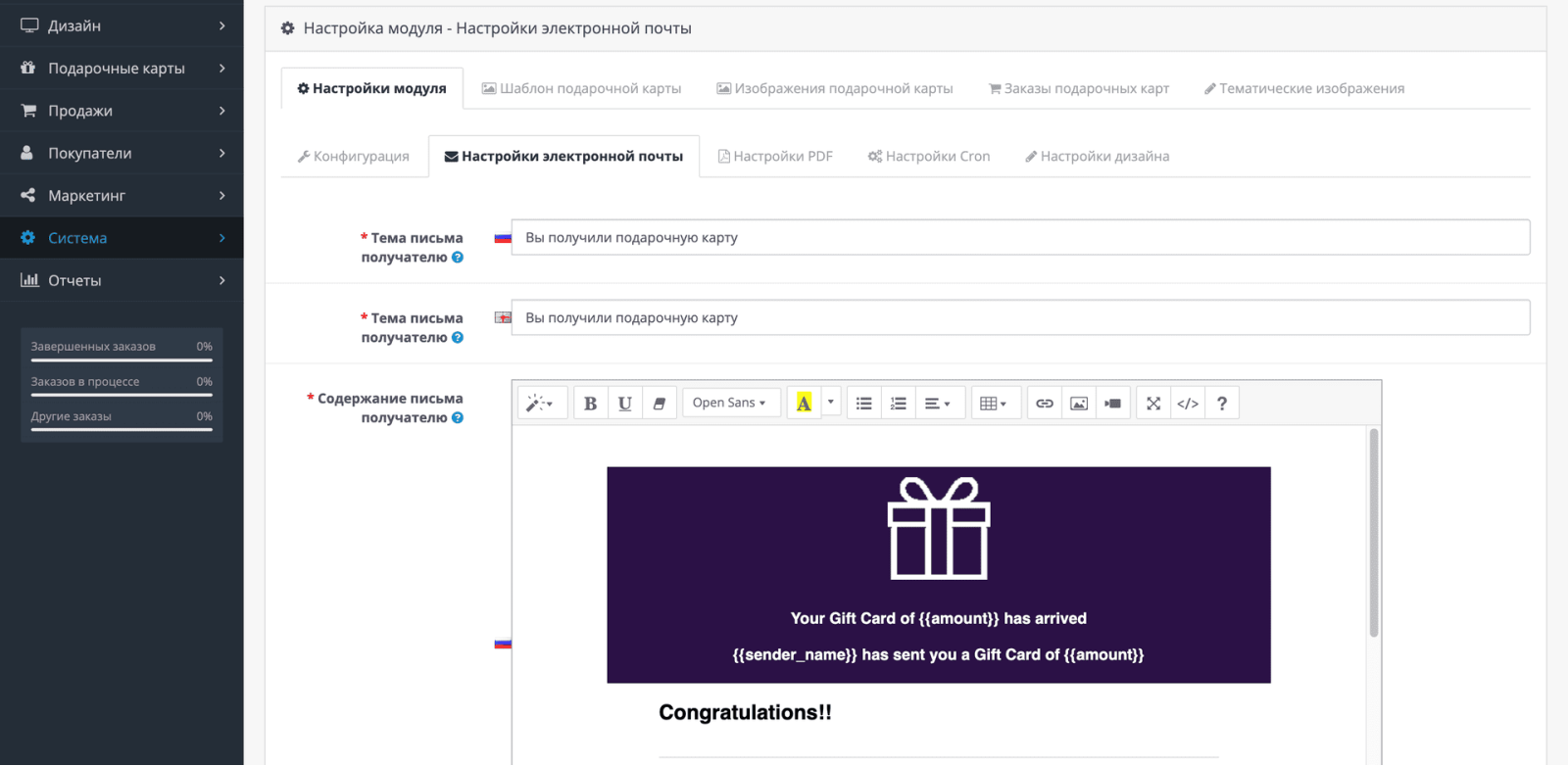This screenshot has width=1568, height=766.
Task: Select the Настройки модуля tab
Action: point(372,88)
